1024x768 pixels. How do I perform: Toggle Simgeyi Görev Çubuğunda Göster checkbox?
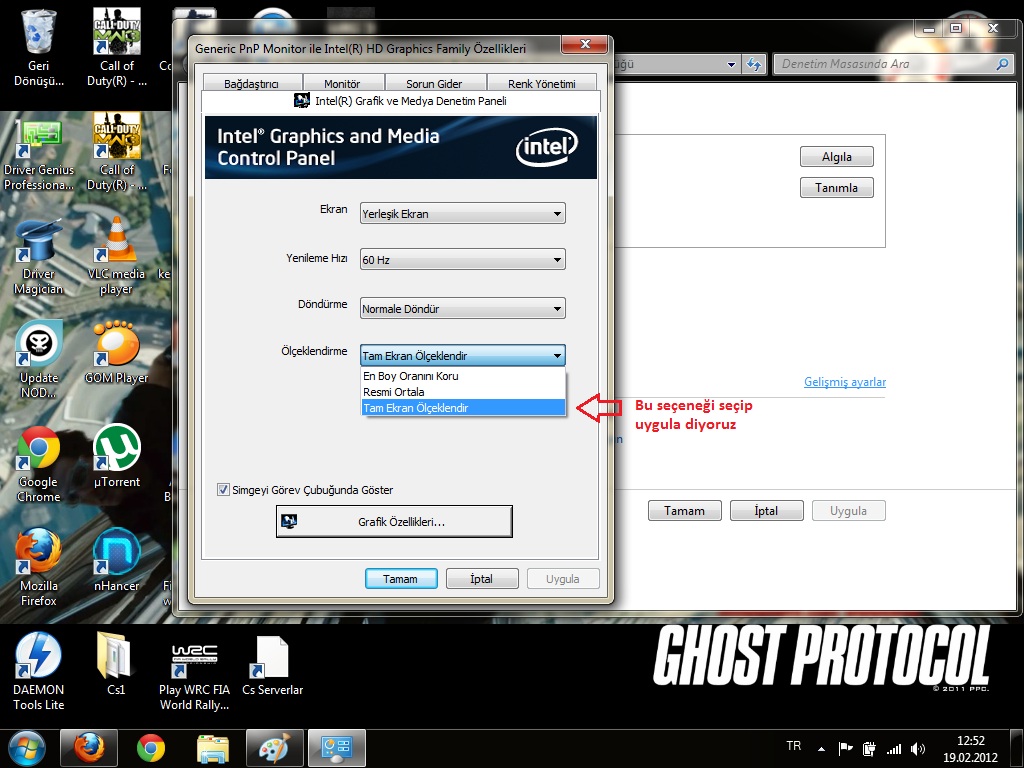[223, 490]
